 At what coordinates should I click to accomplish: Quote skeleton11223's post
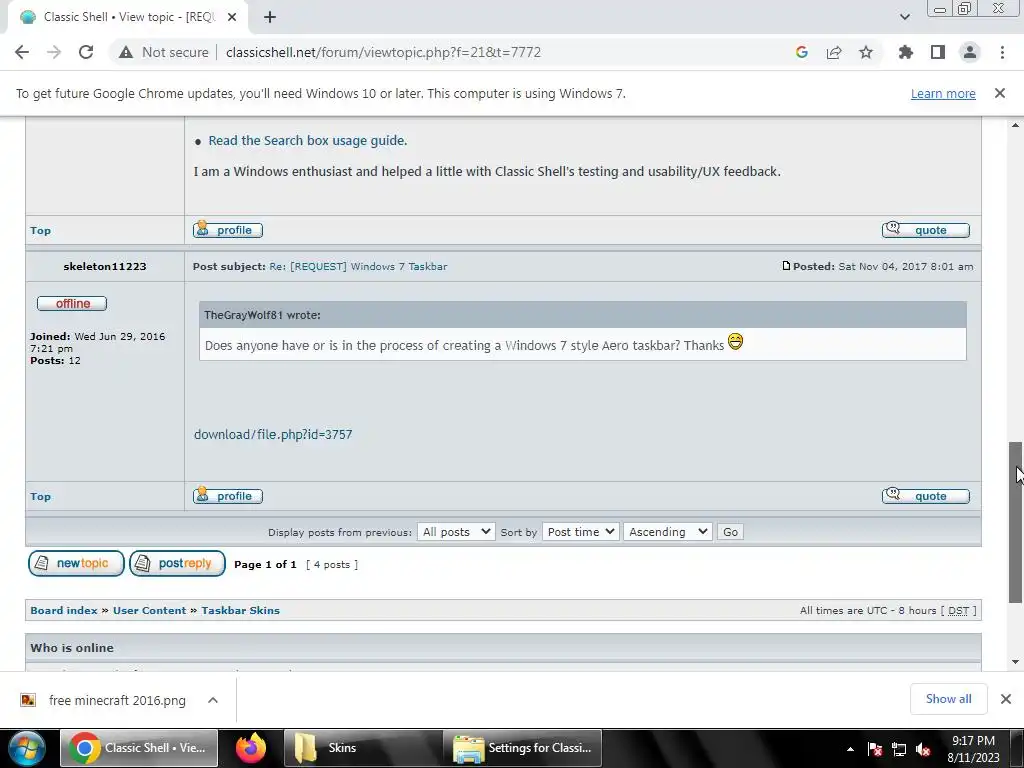[x=925, y=496]
